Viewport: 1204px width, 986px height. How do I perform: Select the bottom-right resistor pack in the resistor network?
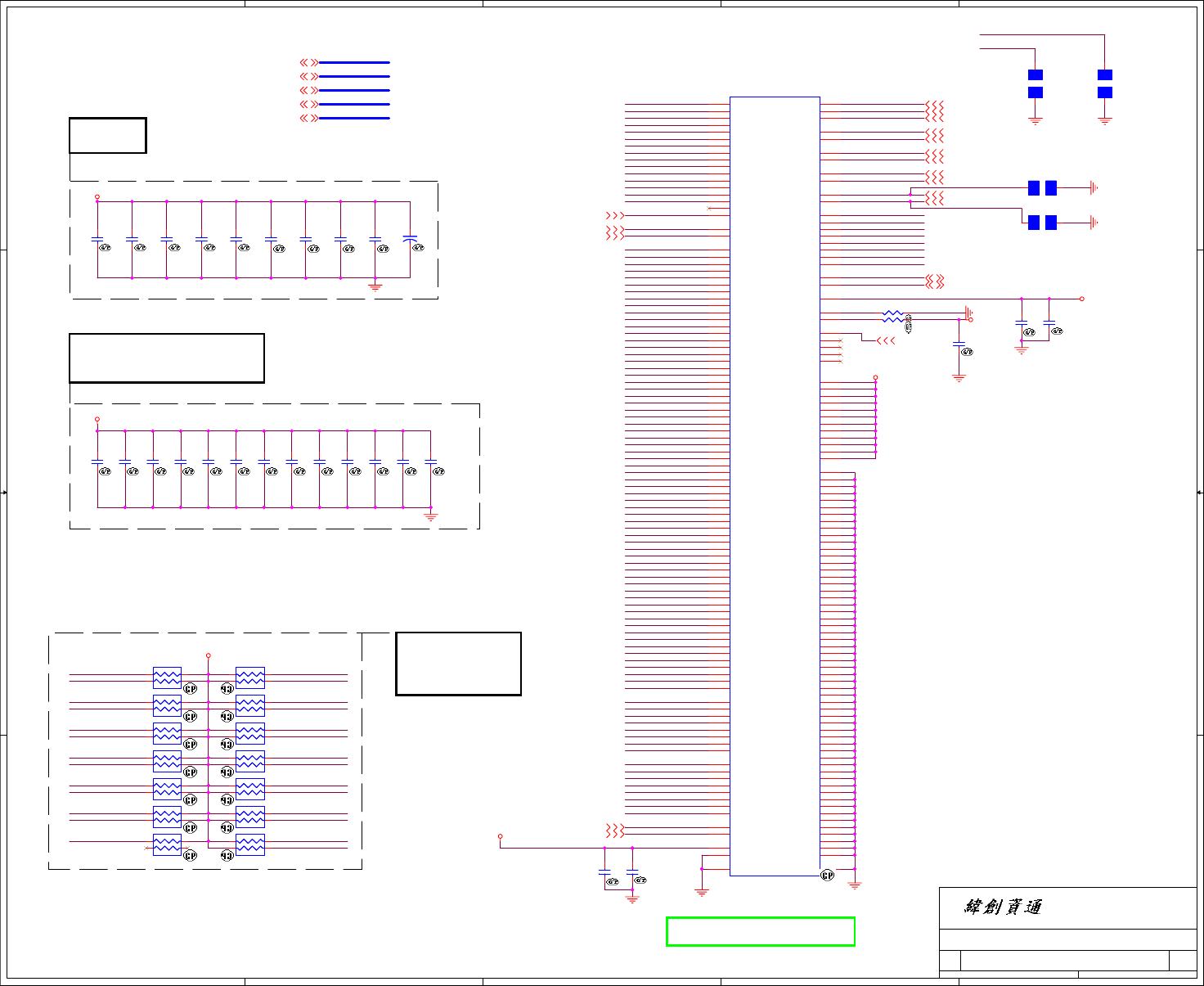click(250, 844)
